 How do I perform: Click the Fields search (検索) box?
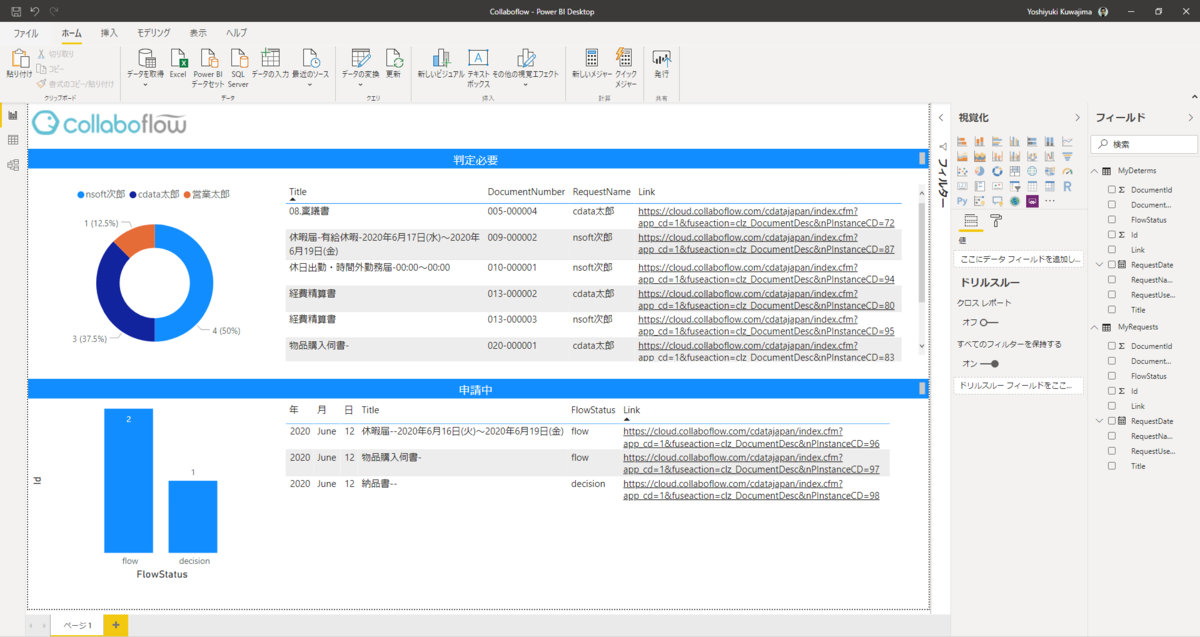[1143, 144]
